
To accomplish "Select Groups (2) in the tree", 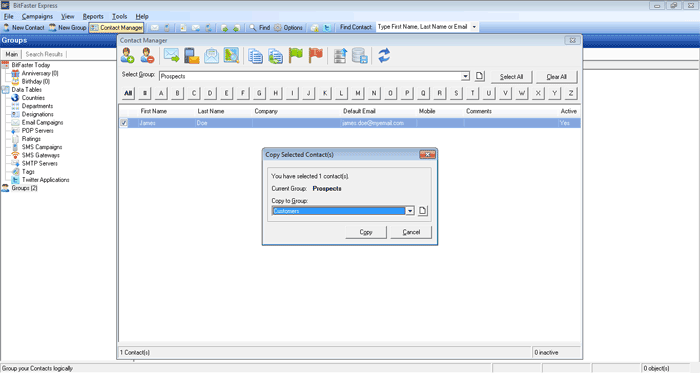I will (x=24, y=188).
